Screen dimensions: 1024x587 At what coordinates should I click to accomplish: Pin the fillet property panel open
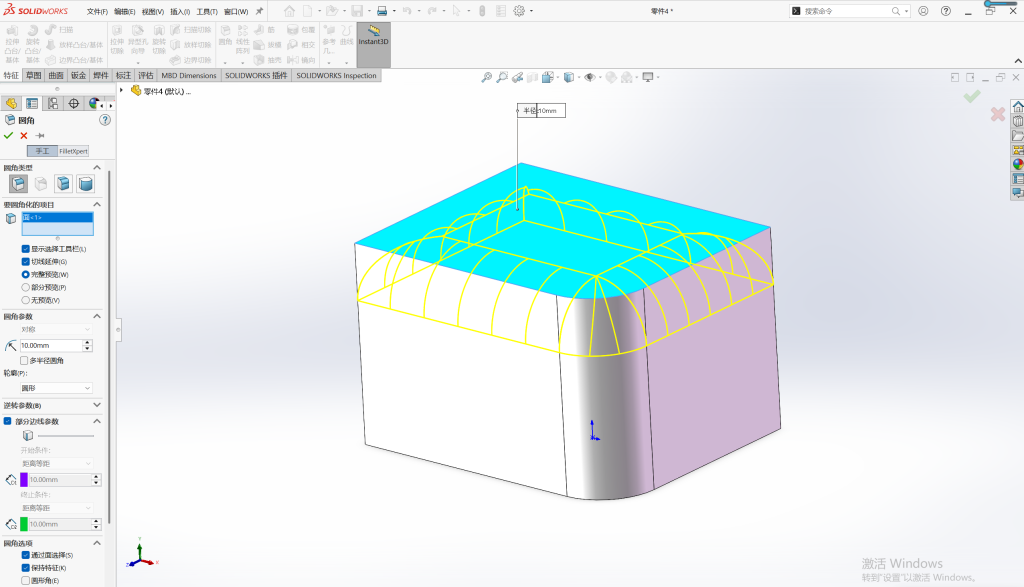click(40, 136)
